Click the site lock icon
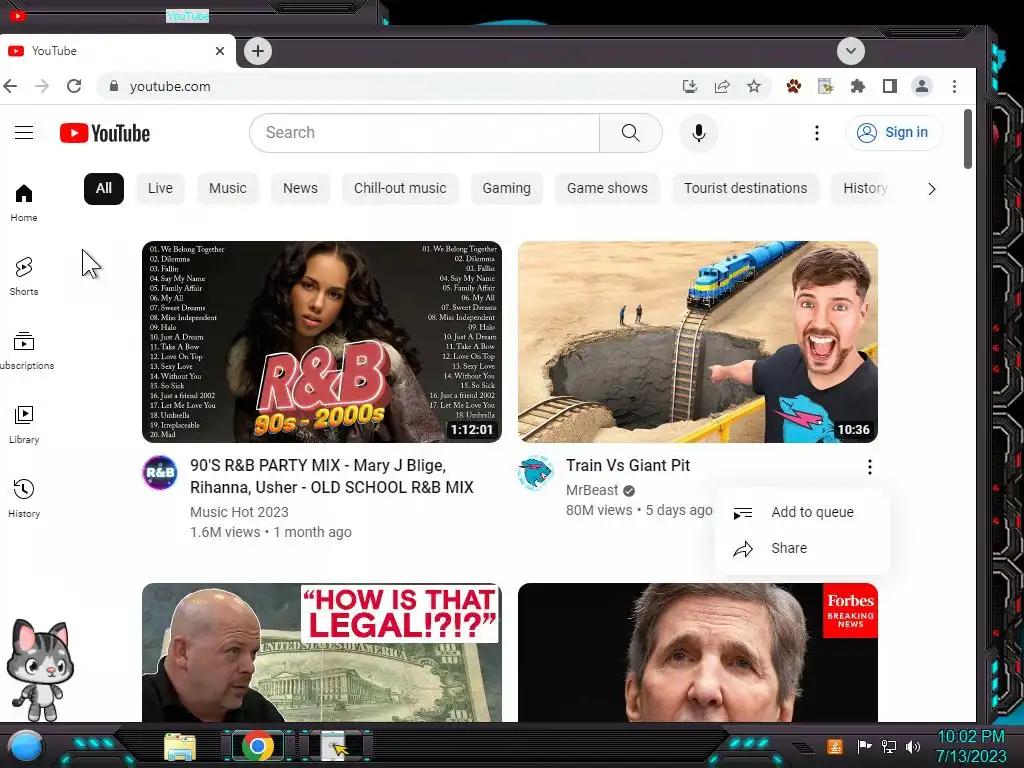Image resolution: width=1024 pixels, height=768 pixels. pos(114,86)
